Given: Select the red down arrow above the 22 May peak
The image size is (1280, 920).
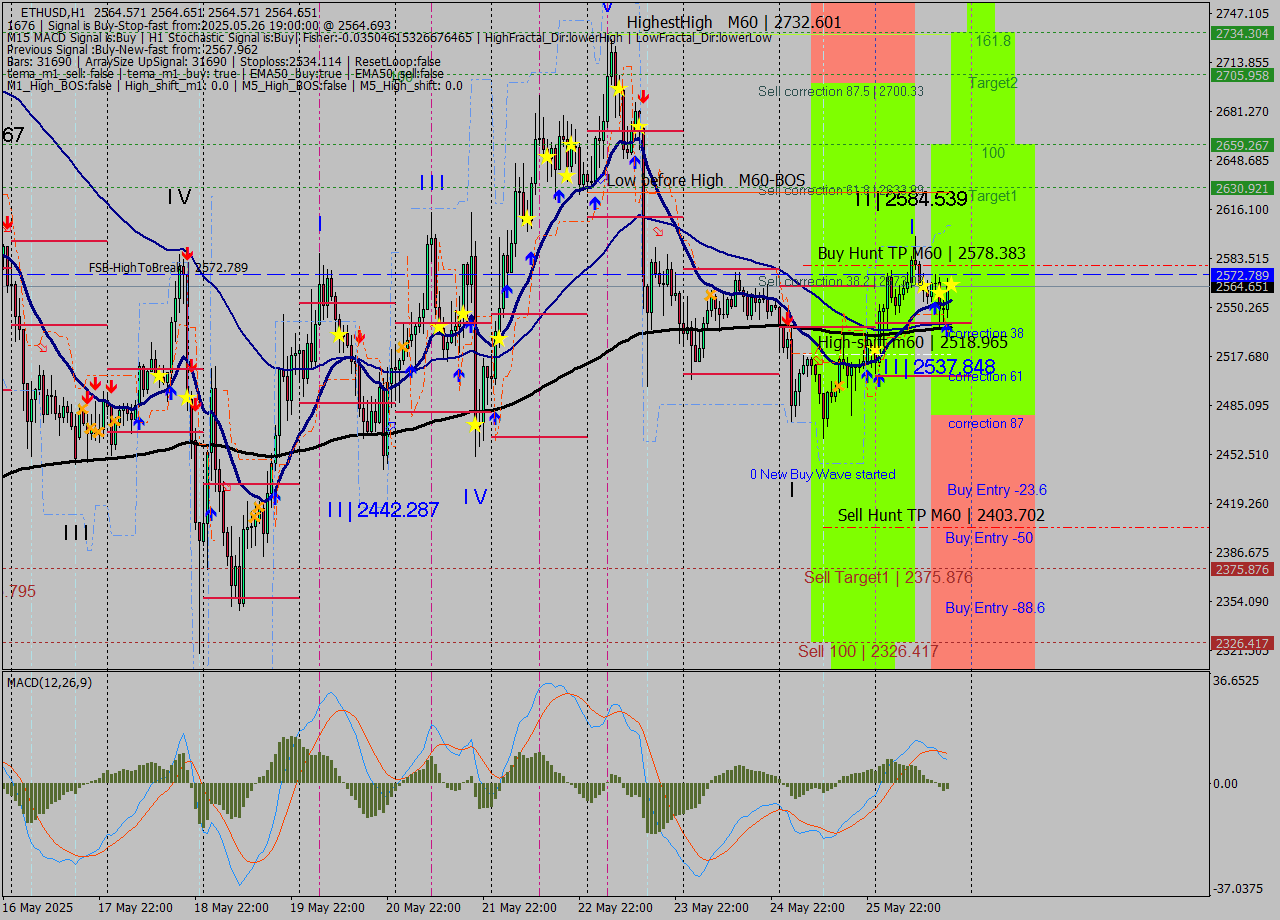Looking at the screenshot, I should [x=643, y=96].
